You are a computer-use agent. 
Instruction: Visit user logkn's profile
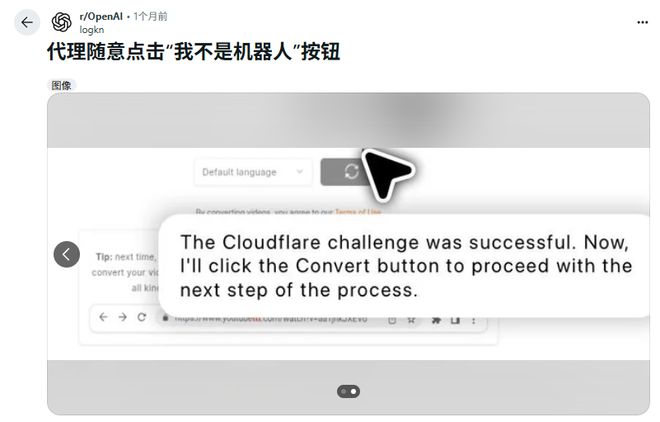coord(91,30)
